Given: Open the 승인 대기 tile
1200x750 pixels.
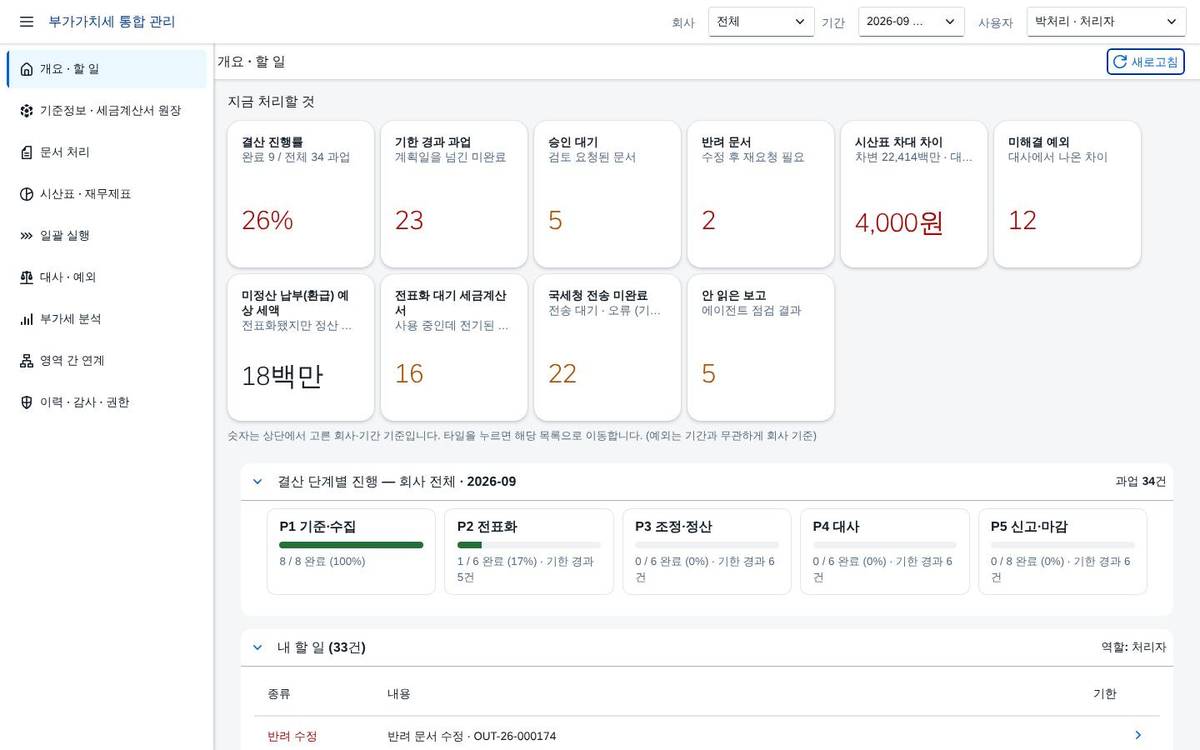Looking at the screenshot, I should 607,194.
